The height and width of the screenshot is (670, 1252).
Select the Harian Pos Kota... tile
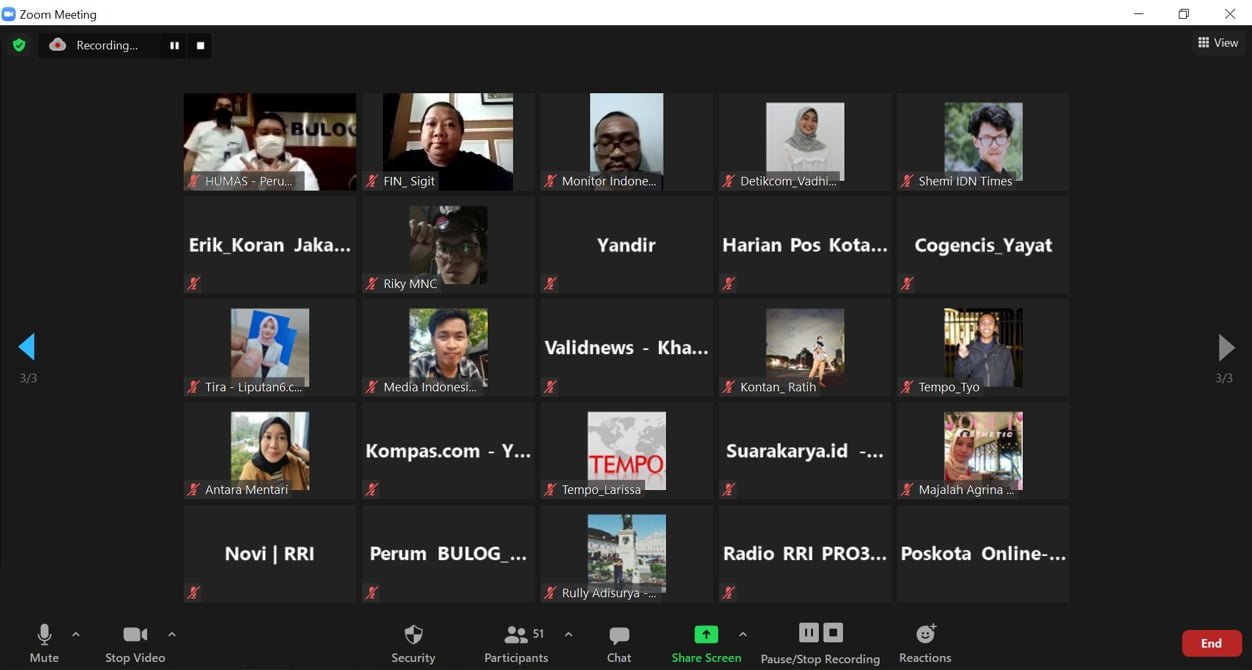pos(805,245)
